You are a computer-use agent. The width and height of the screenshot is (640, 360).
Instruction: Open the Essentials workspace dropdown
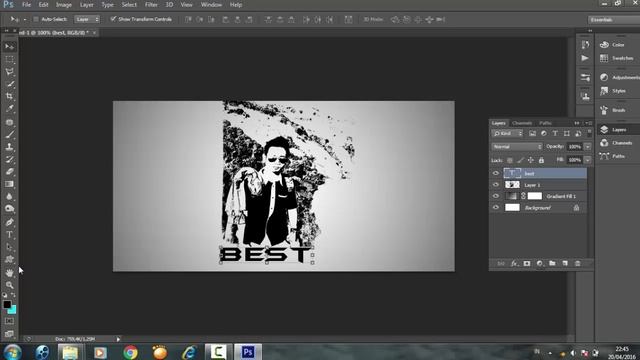[x=614, y=20]
